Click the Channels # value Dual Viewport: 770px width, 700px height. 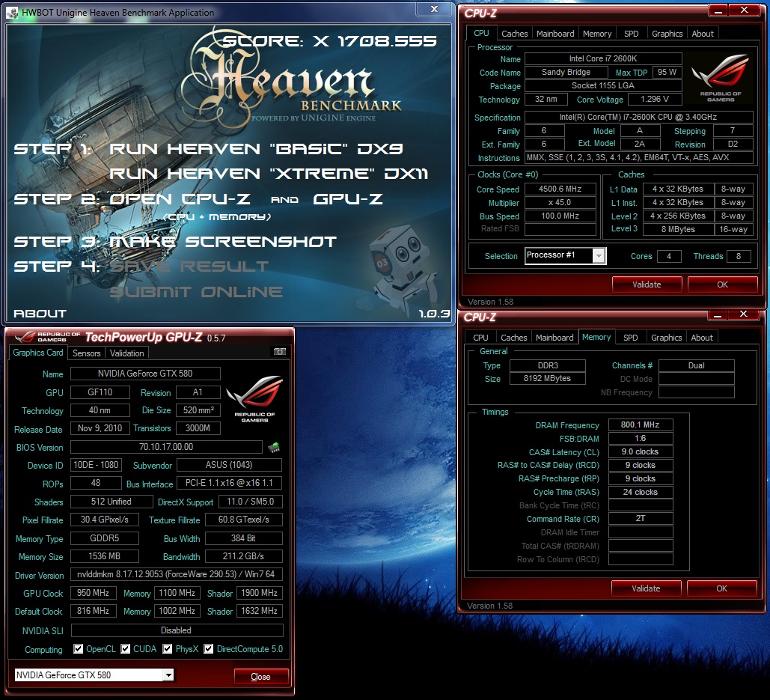696,365
